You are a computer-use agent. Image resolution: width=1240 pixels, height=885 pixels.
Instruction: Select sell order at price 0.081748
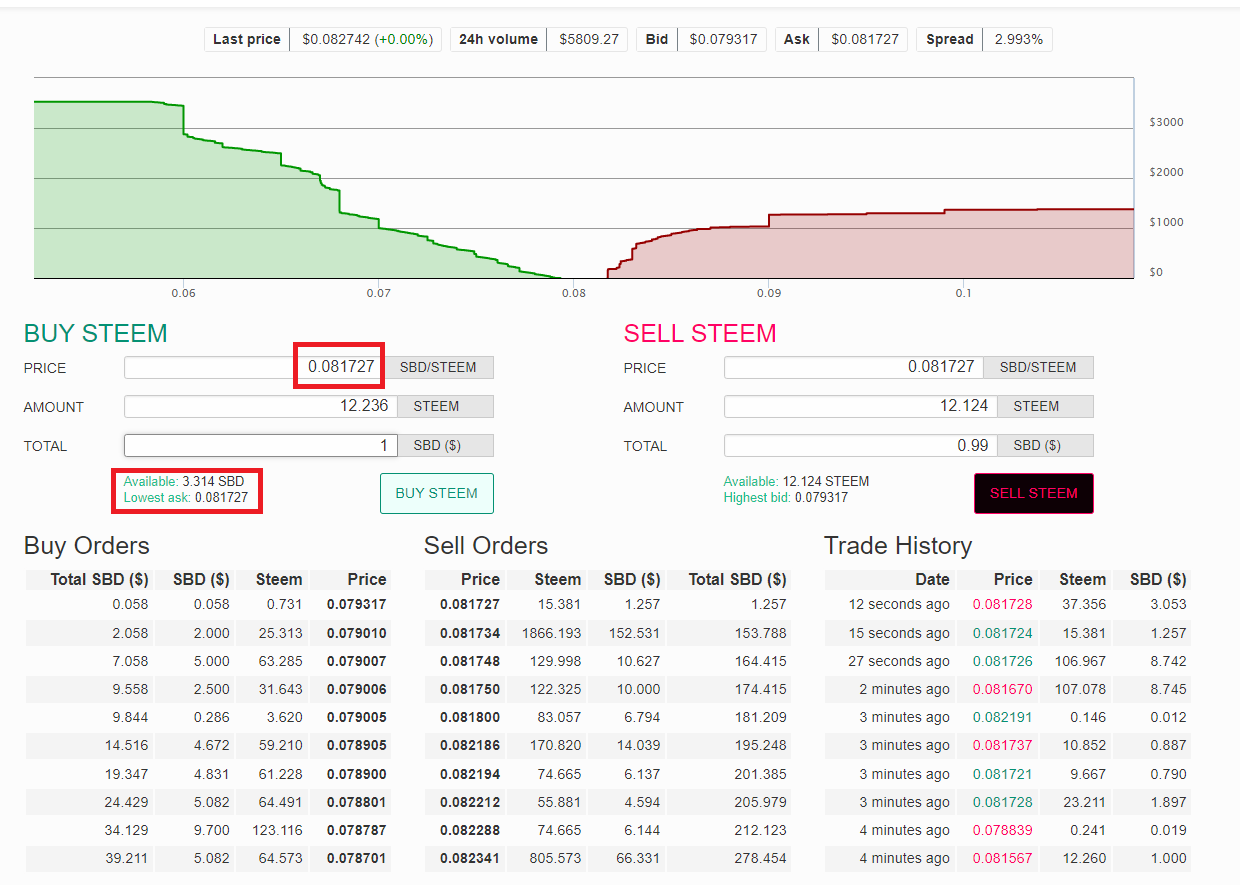tap(607, 661)
